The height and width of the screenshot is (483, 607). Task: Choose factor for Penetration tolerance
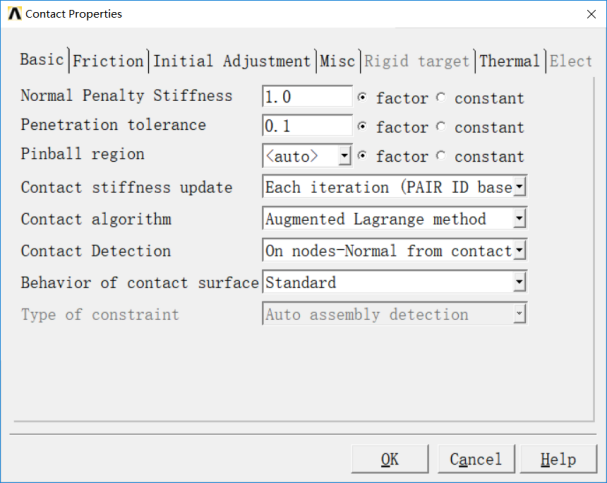(x=363, y=127)
